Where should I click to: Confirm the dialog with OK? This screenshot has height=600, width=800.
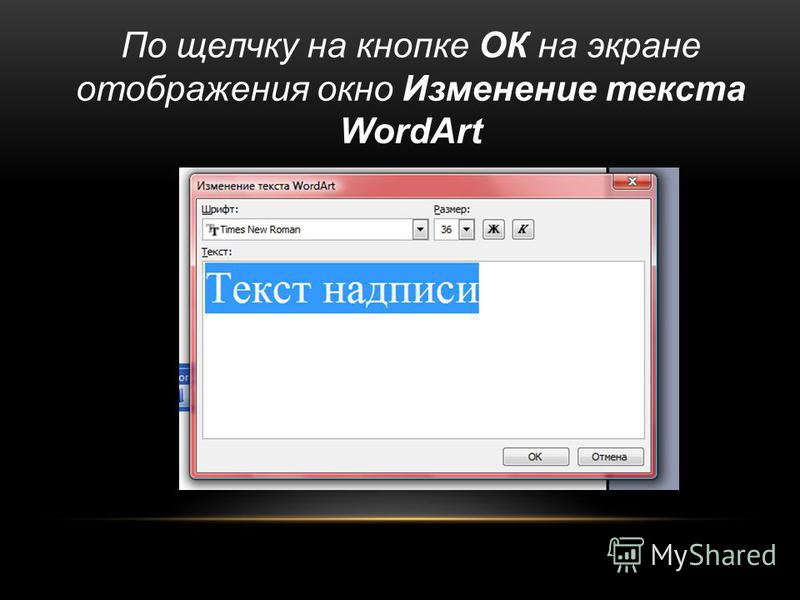(x=535, y=457)
